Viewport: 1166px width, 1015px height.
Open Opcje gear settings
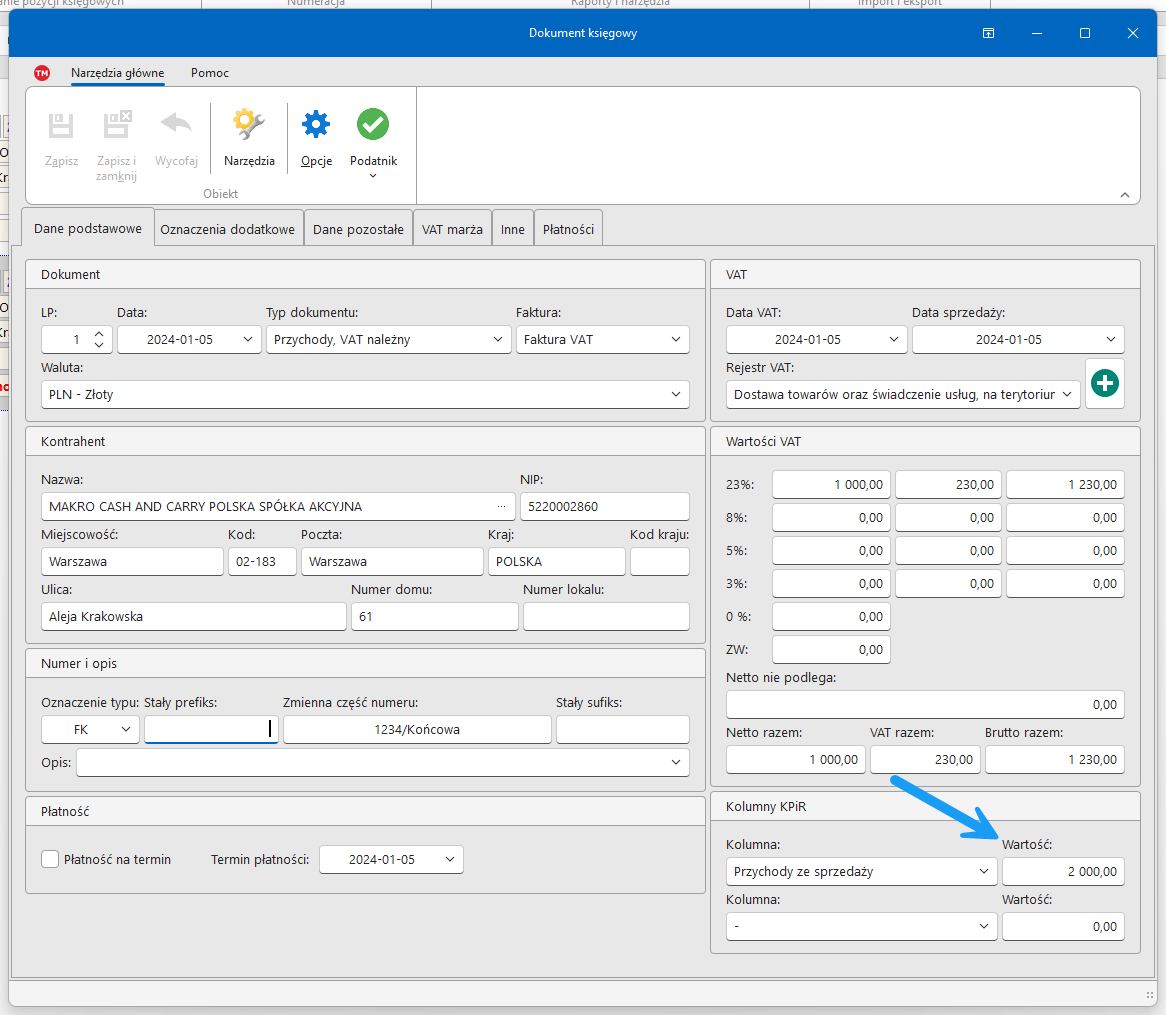click(316, 125)
